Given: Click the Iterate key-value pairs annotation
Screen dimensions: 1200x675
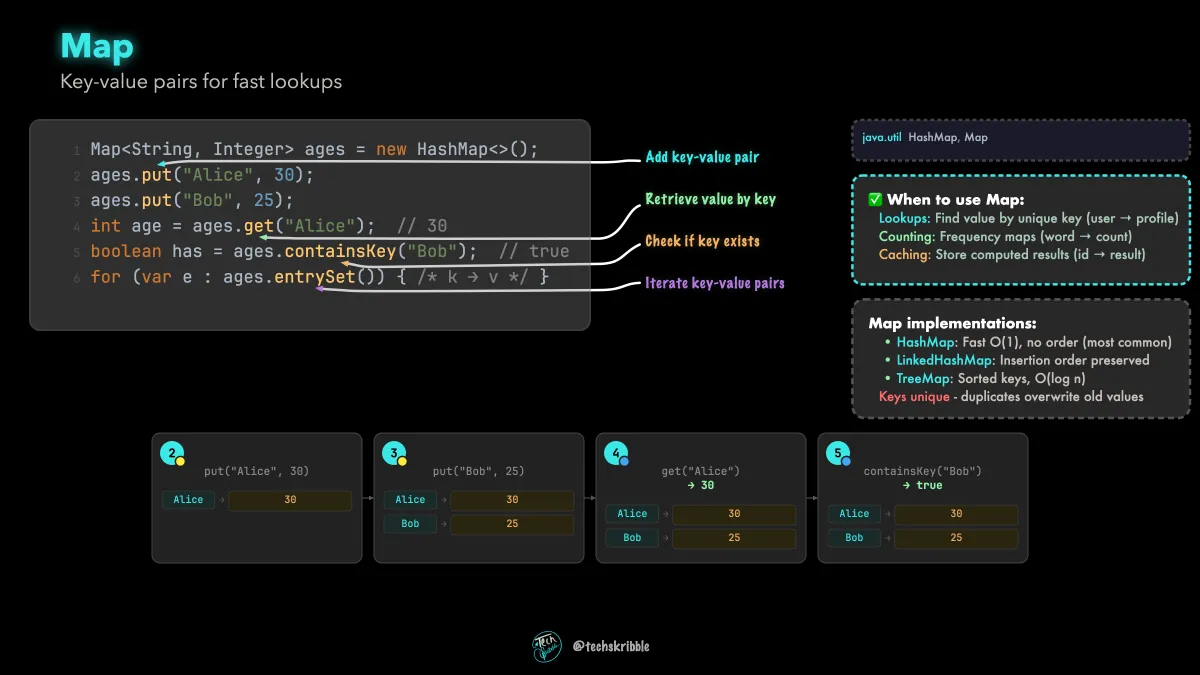Looking at the screenshot, I should (x=715, y=283).
